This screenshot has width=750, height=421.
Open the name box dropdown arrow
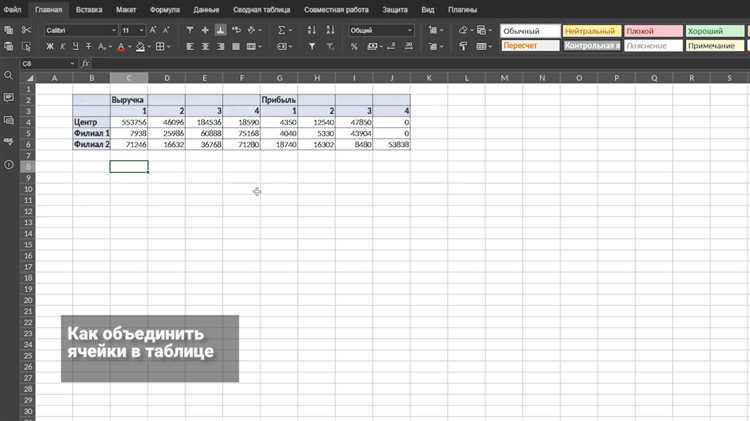[72, 63]
